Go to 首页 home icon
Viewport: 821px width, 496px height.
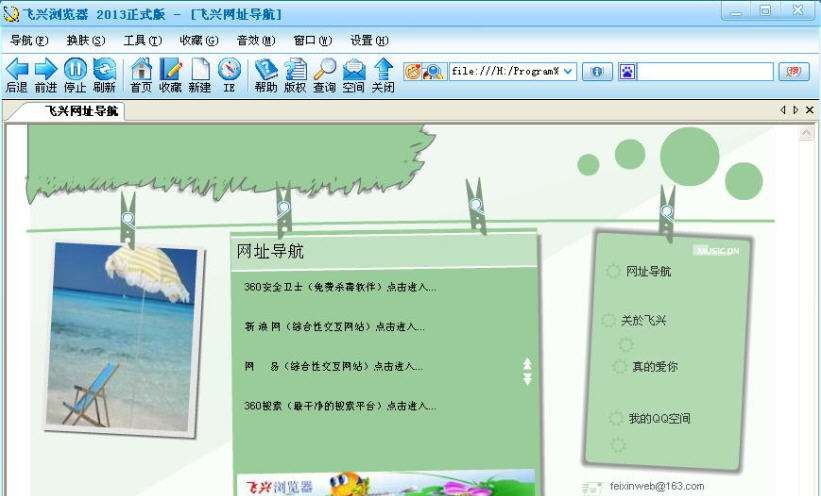tap(141, 69)
